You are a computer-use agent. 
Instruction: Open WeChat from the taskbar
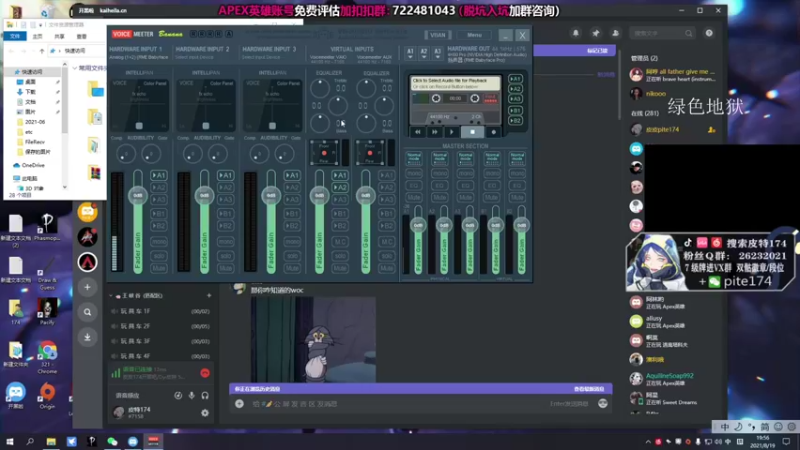click(112, 442)
